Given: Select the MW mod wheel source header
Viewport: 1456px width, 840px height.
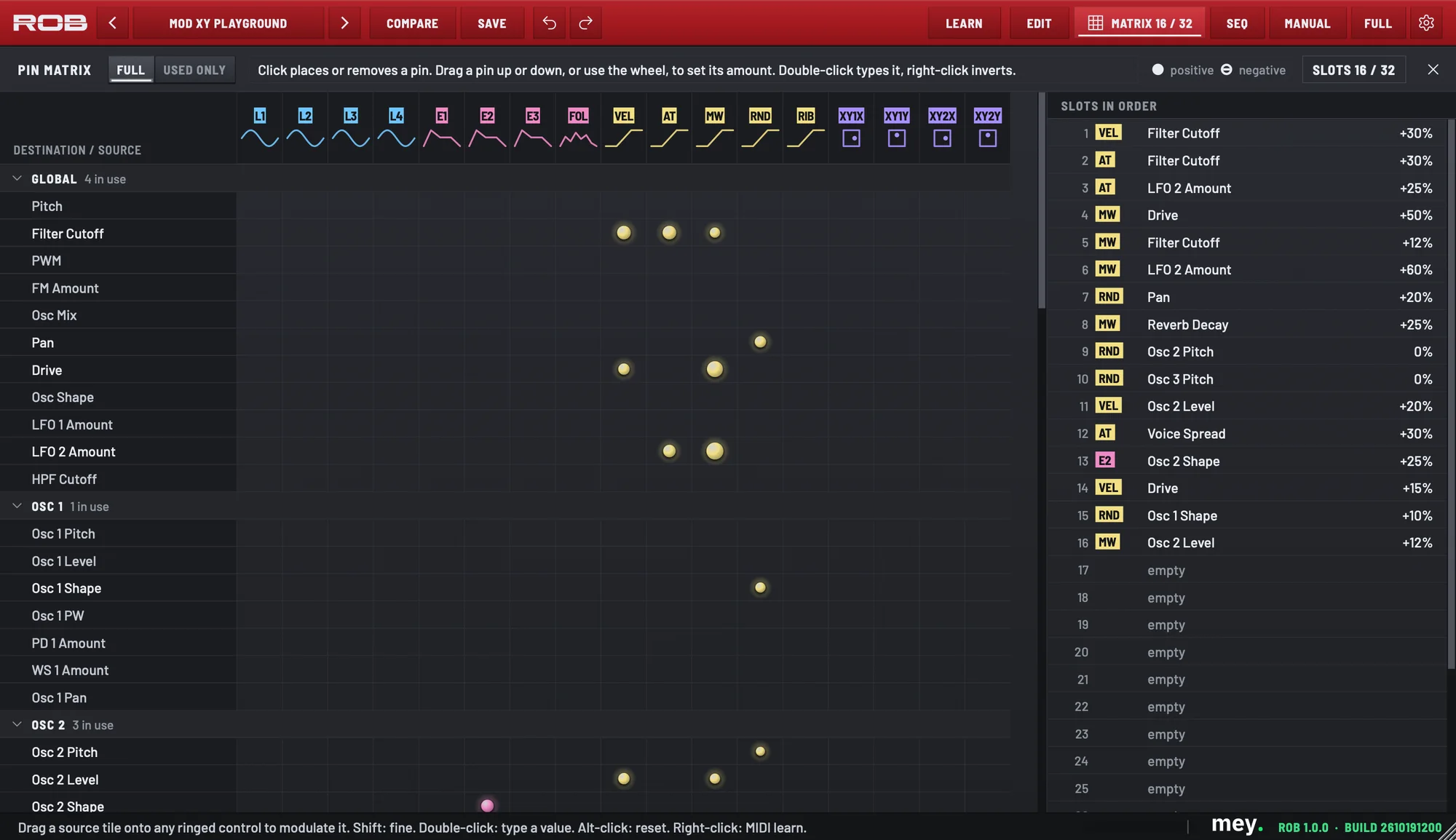Looking at the screenshot, I should click(x=715, y=127).
